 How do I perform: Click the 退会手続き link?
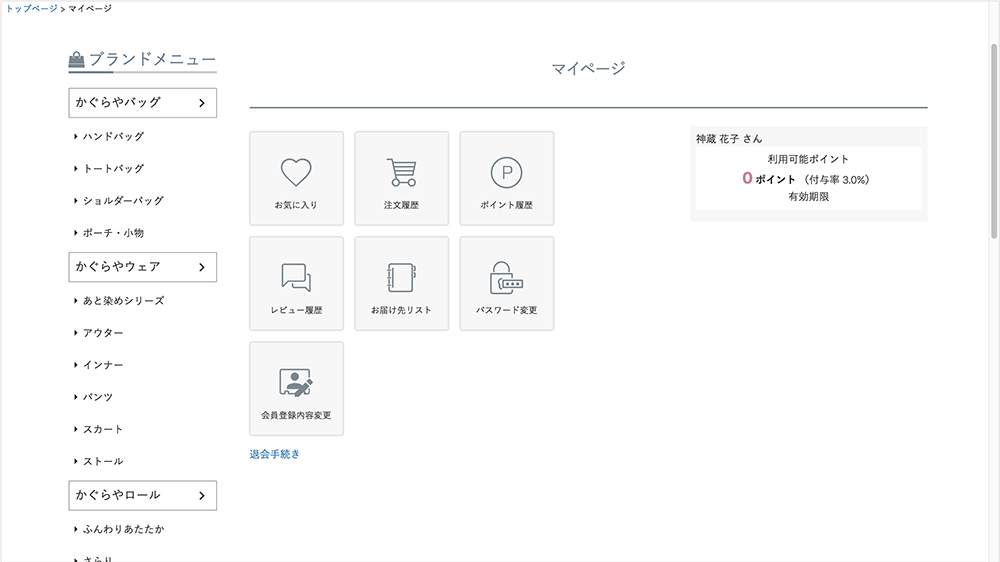[275, 454]
